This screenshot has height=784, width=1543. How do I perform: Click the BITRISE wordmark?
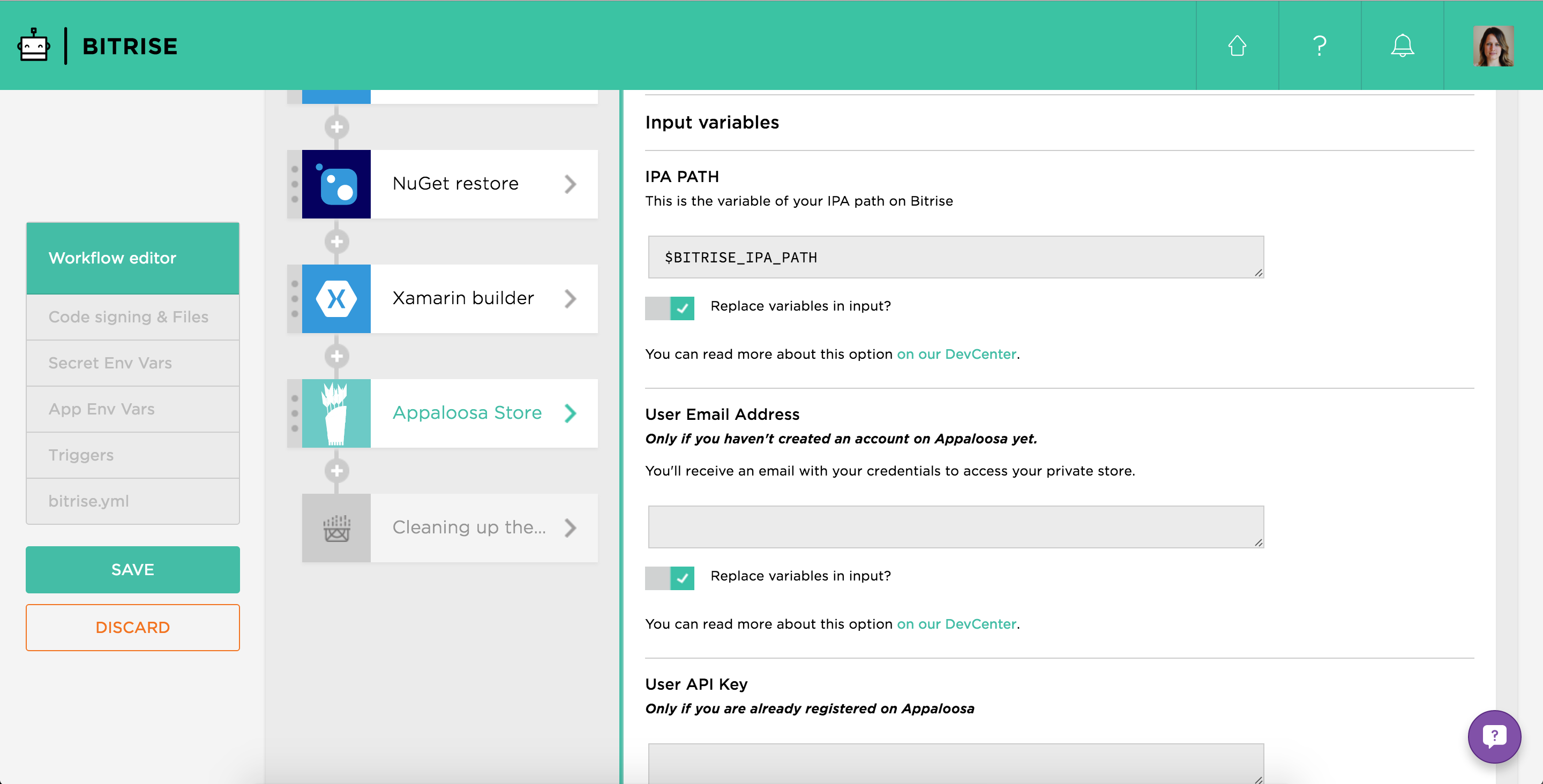pyautogui.click(x=130, y=46)
